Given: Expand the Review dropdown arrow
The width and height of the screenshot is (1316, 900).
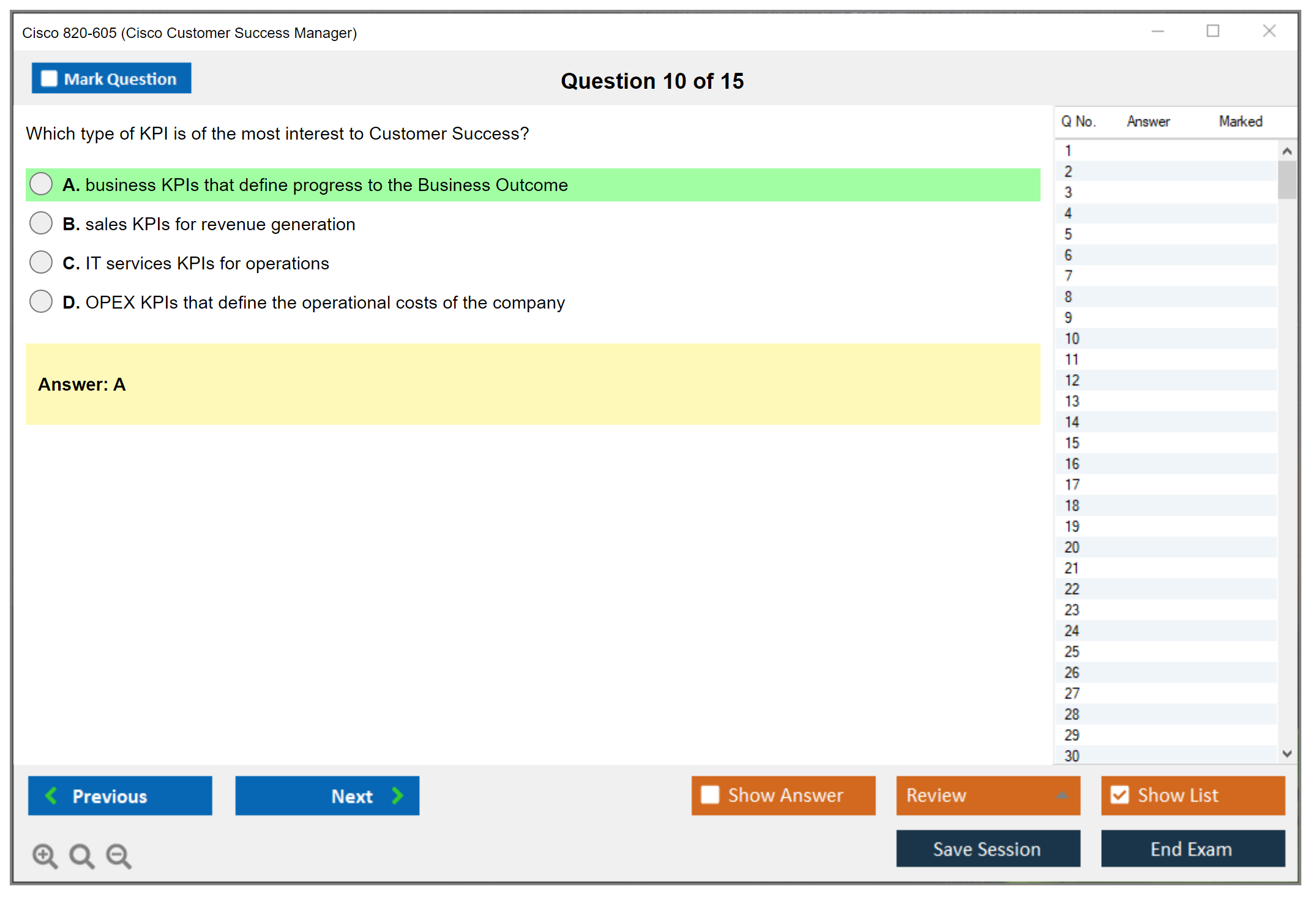Looking at the screenshot, I should (1062, 795).
